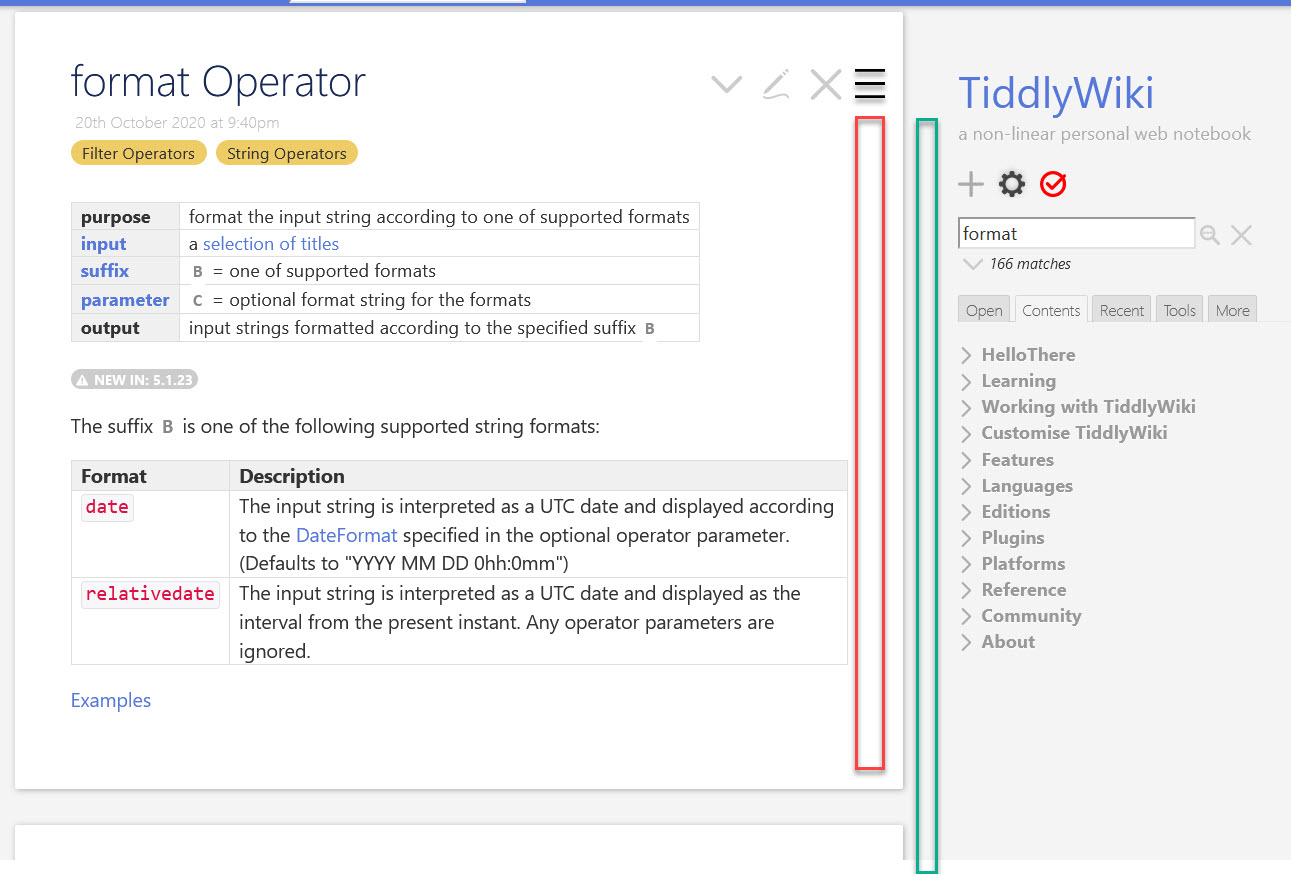
Task: Expand the Platforms chevron
Action: (967, 564)
